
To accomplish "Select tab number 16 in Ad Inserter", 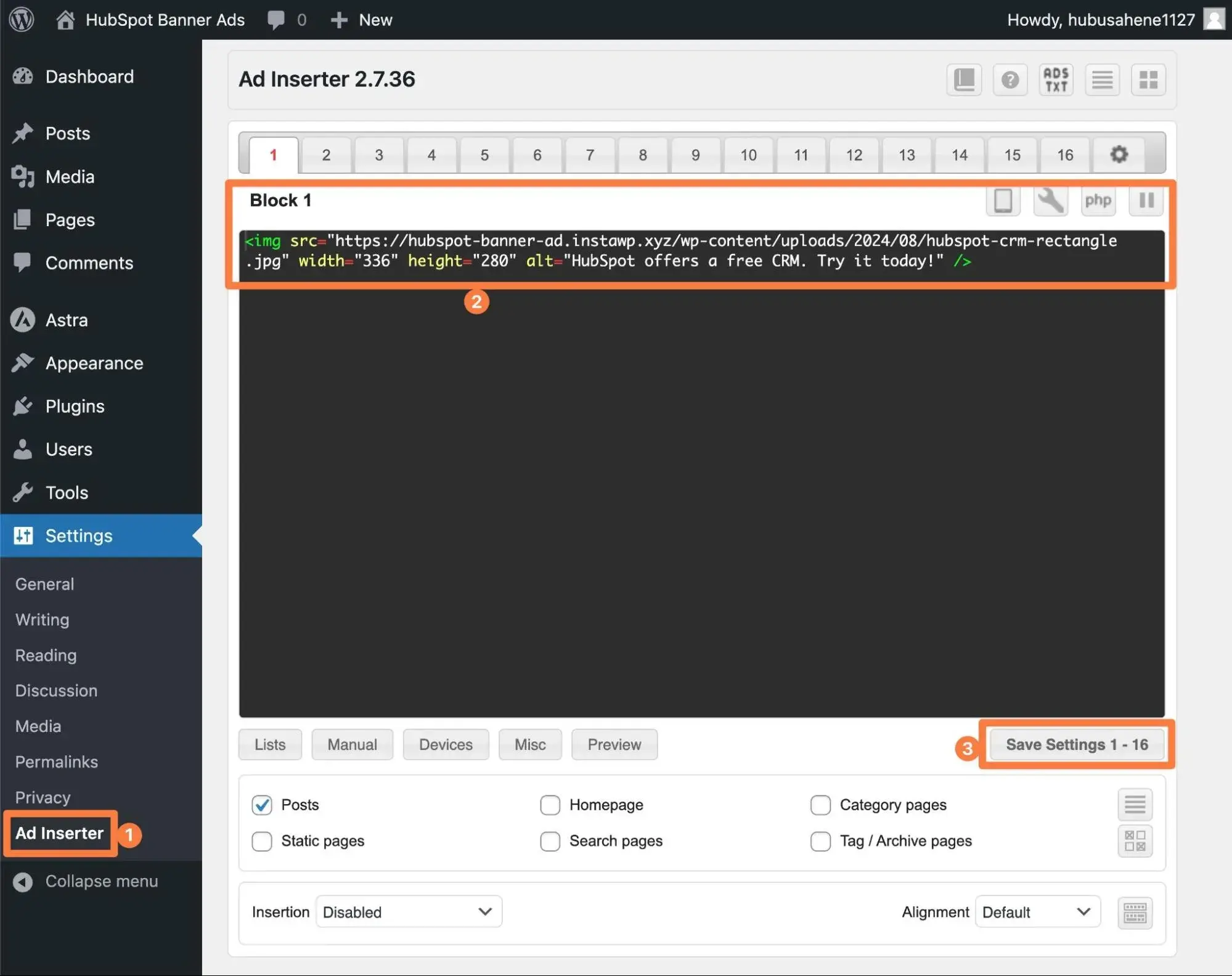I will coord(1065,155).
